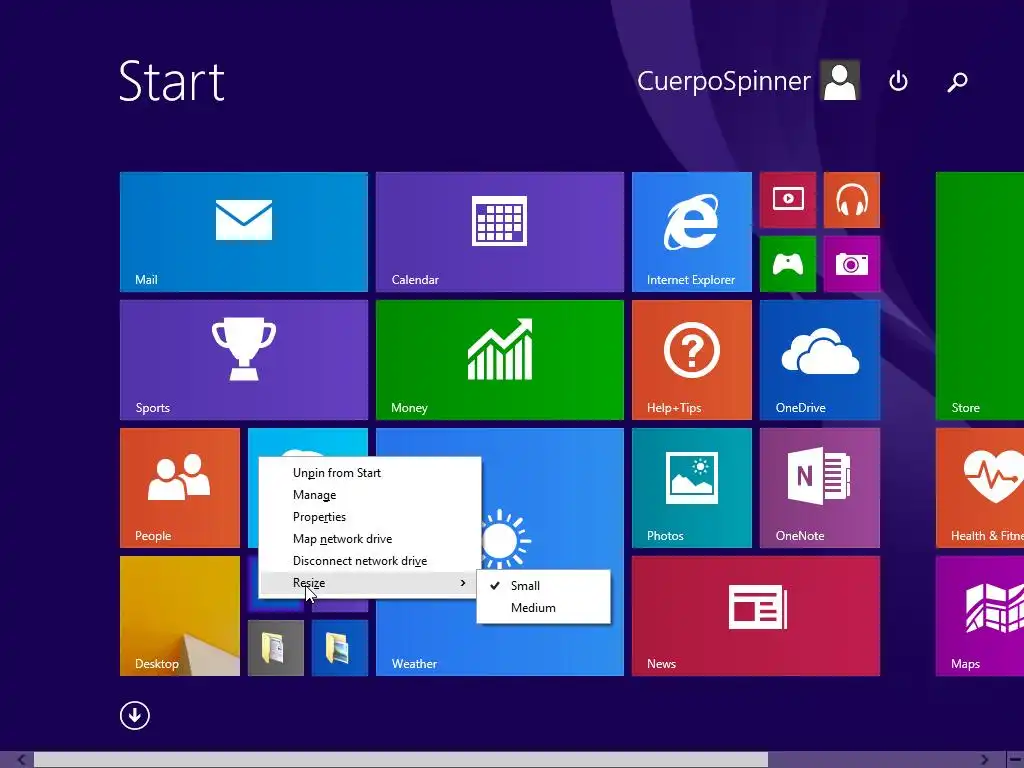Open the Maps tile

click(980, 616)
